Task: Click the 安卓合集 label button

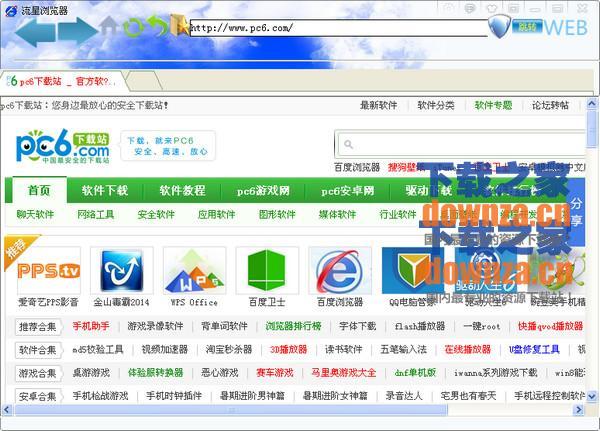Action: pyautogui.click(x=38, y=397)
